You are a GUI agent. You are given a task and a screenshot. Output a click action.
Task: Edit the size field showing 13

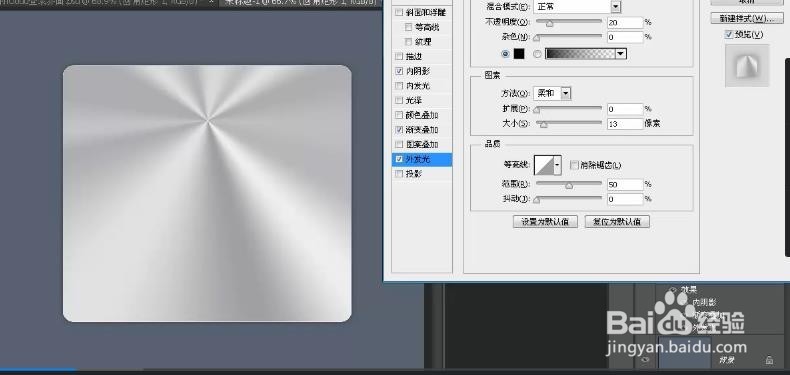click(x=625, y=123)
